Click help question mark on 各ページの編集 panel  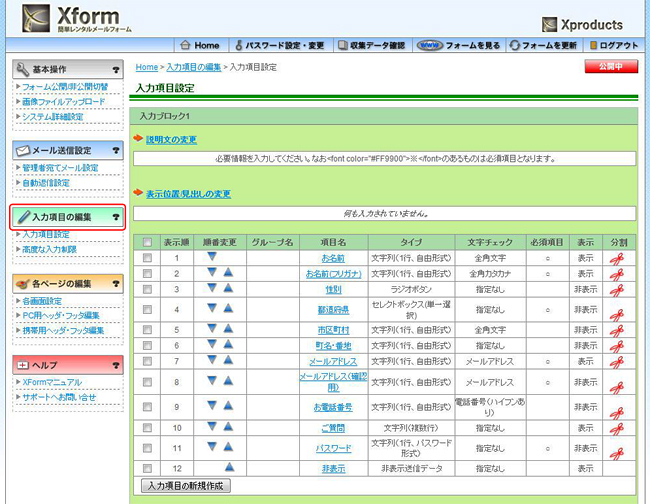116,284
